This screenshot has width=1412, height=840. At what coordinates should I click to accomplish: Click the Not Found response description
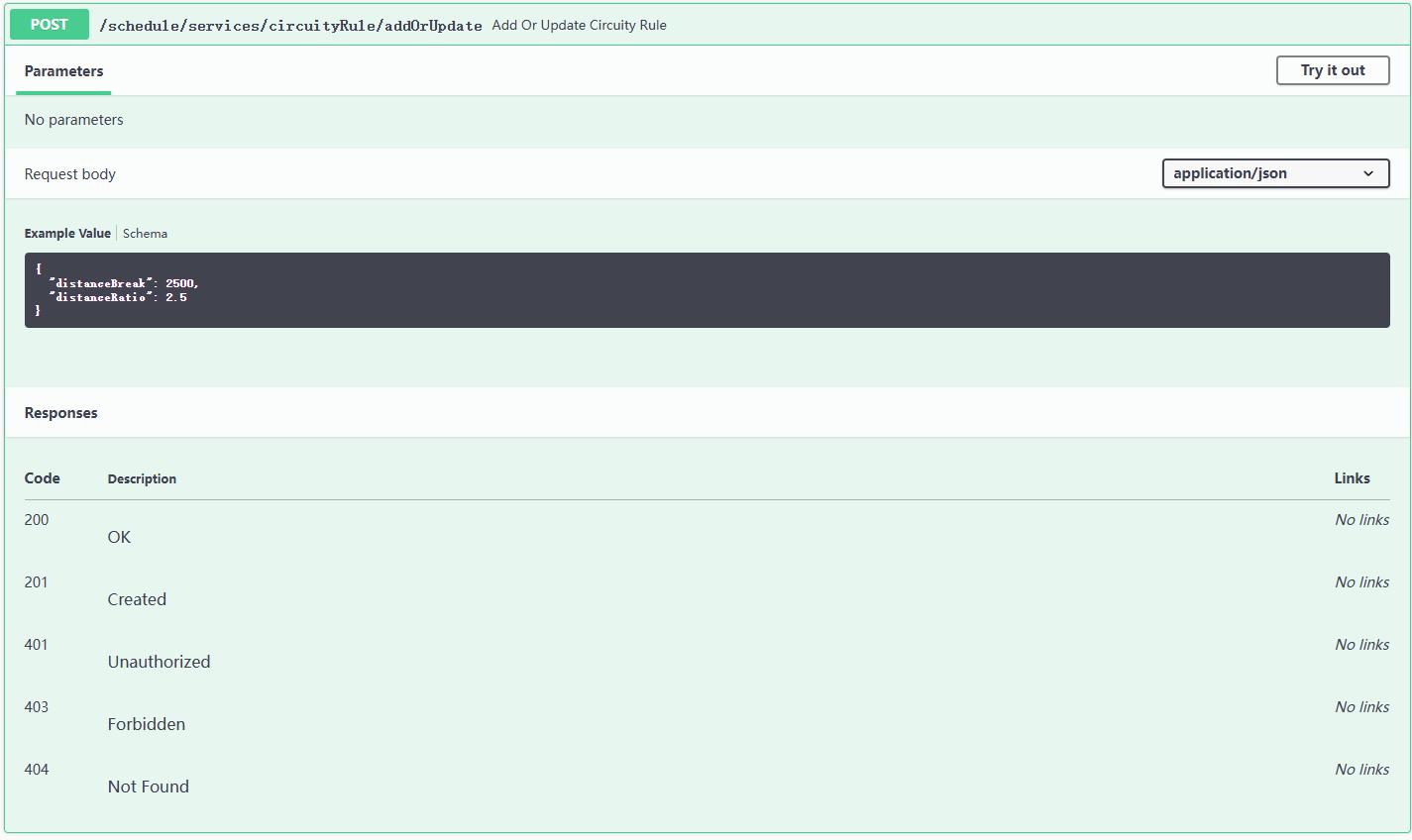click(x=148, y=787)
